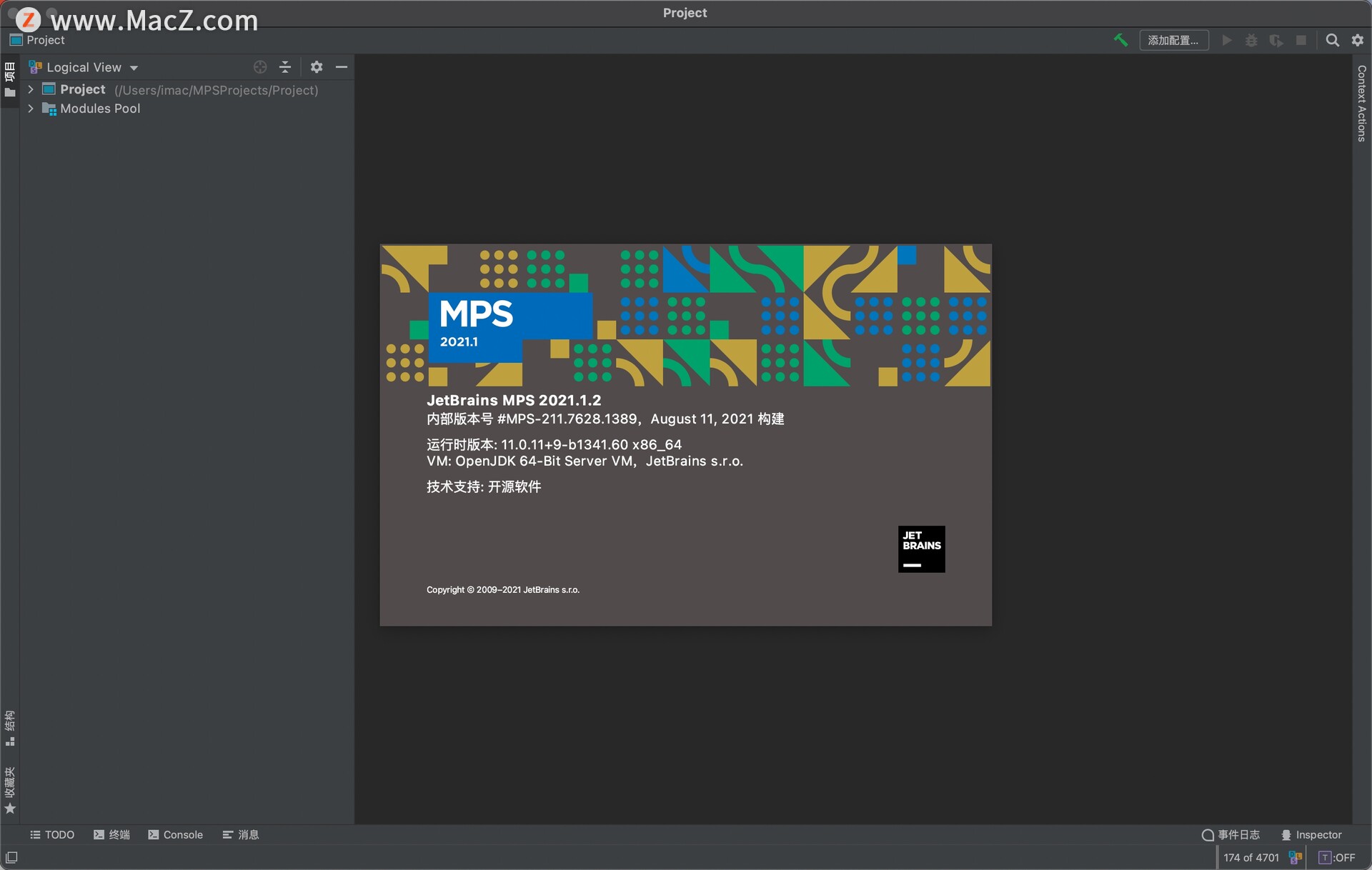Click the memory indicator 174 of 4701
The width and height of the screenshot is (1372, 870).
1251,858
